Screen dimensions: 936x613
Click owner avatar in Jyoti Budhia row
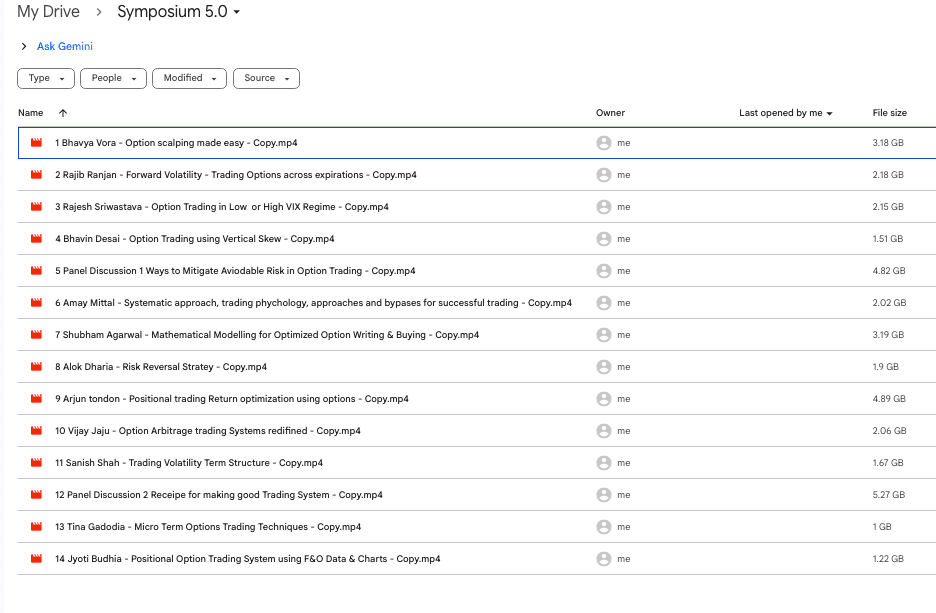(604, 559)
